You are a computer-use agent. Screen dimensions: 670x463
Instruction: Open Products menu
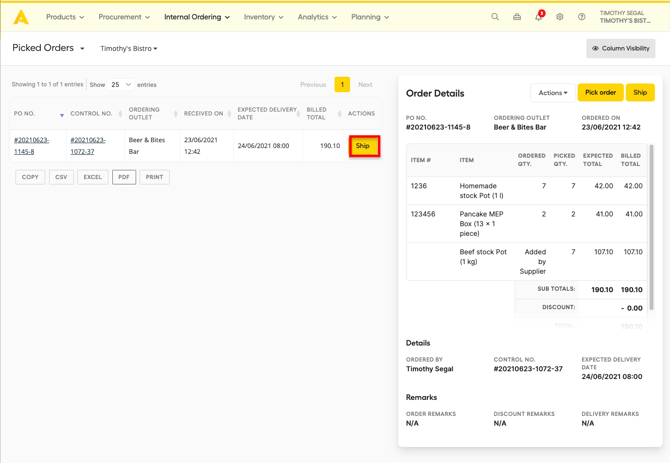click(65, 17)
